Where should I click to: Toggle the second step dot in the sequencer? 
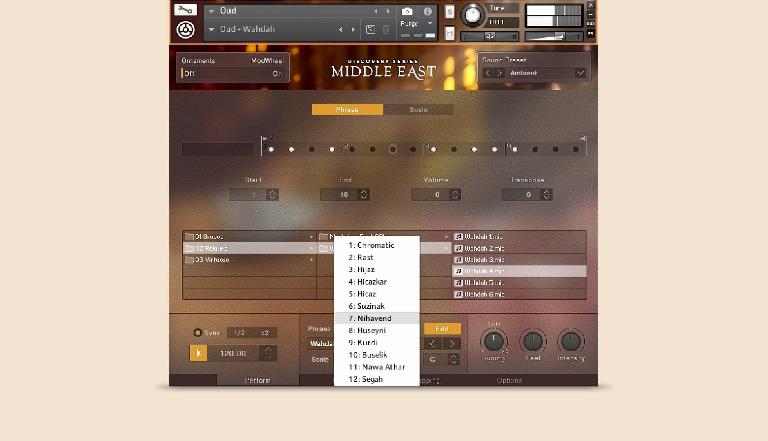[x=291, y=149]
